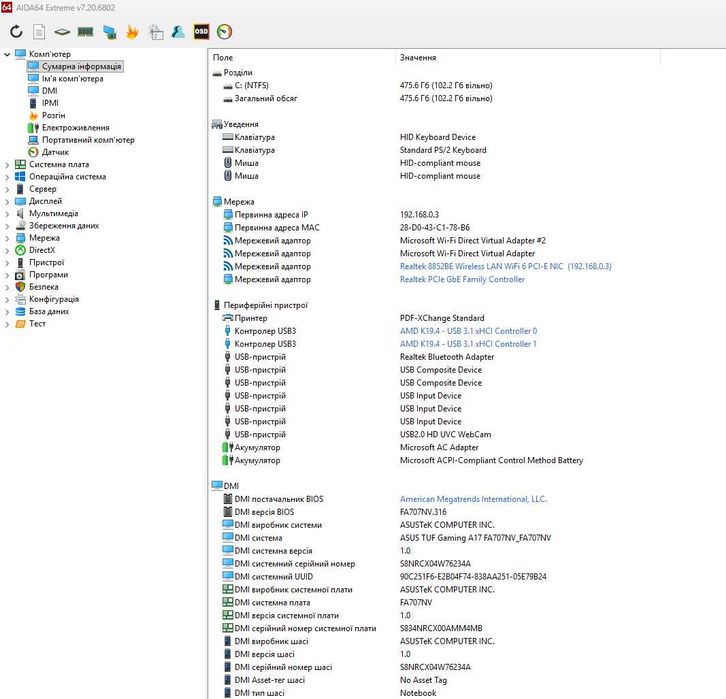Expand the Мережа tree branch
Image resolution: width=726 pixels, height=699 pixels.
pyautogui.click(x=8, y=238)
